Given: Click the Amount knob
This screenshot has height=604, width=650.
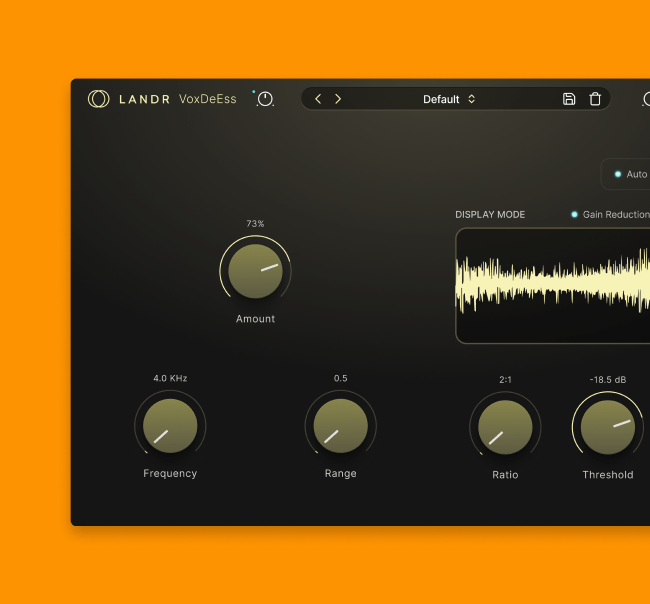Looking at the screenshot, I should pyautogui.click(x=255, y=271).
